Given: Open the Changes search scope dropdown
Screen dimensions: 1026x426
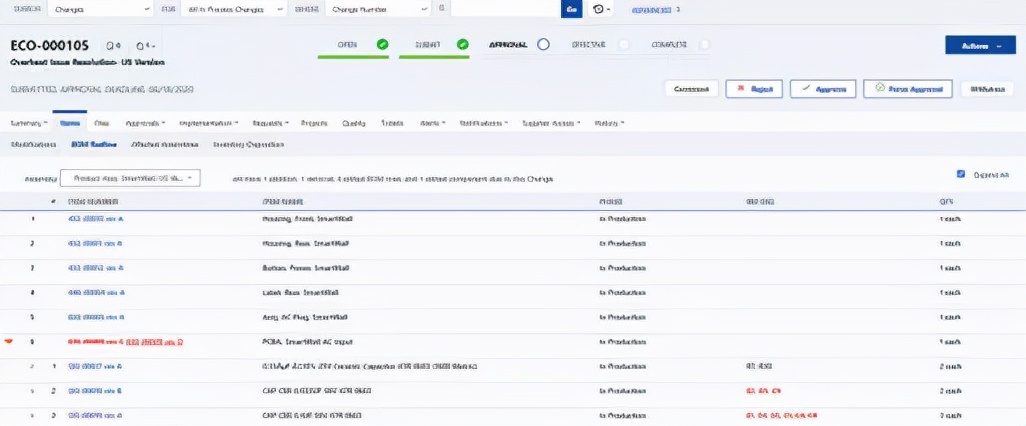Looking at the screenshot, I should [98, 9].
